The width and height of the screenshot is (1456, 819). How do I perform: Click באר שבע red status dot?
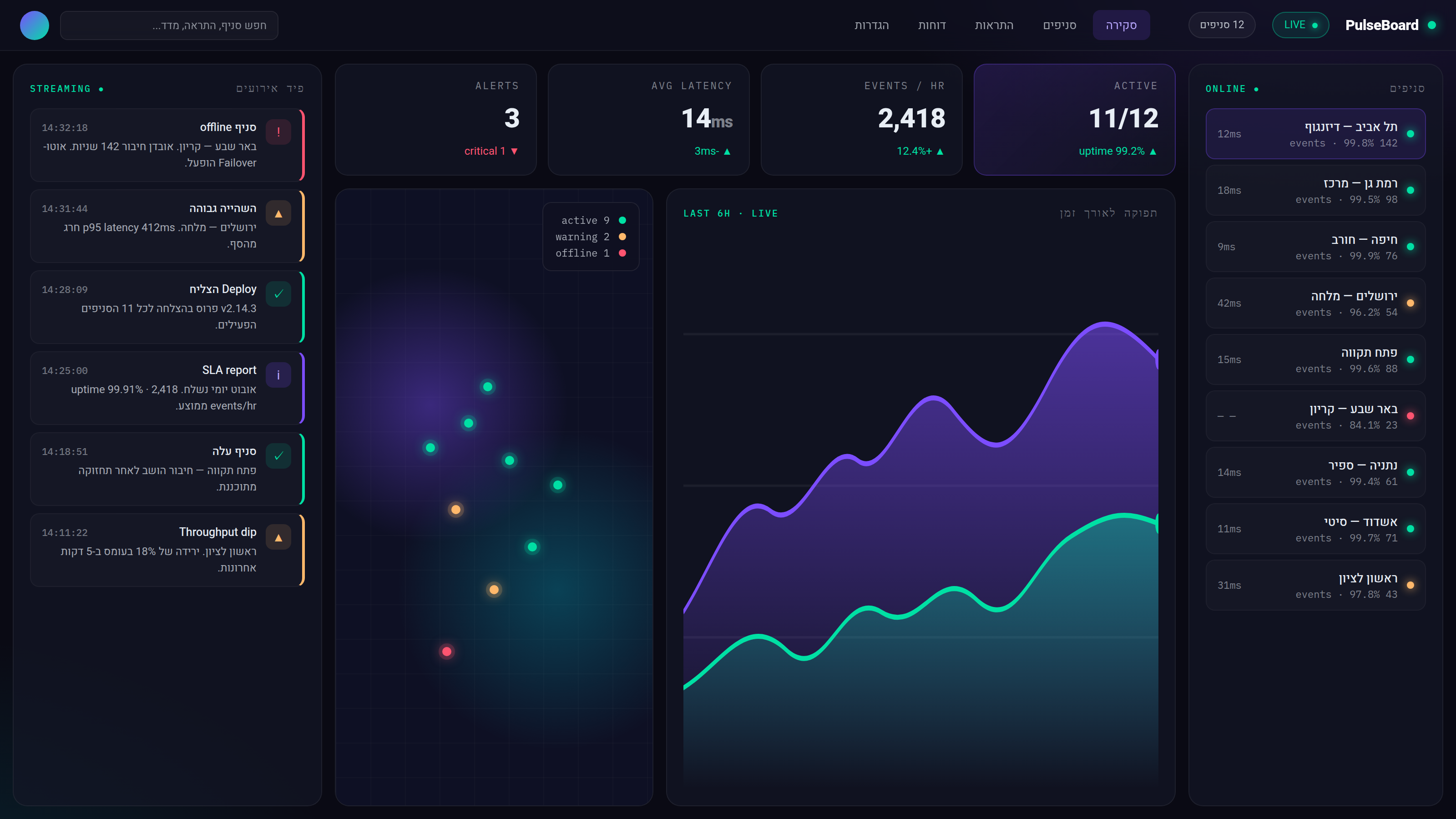[x=1410, y=416]
